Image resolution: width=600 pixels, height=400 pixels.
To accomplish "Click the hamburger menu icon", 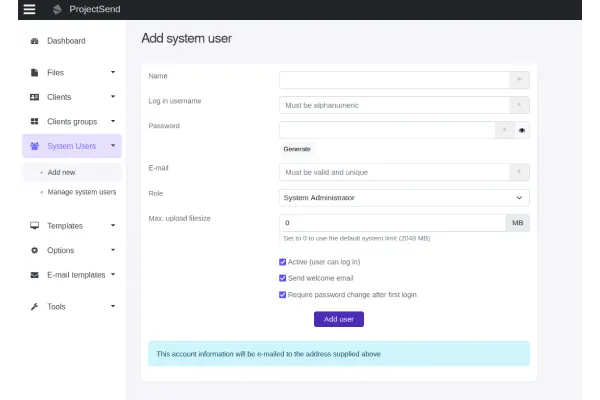I will coord(29,9).
